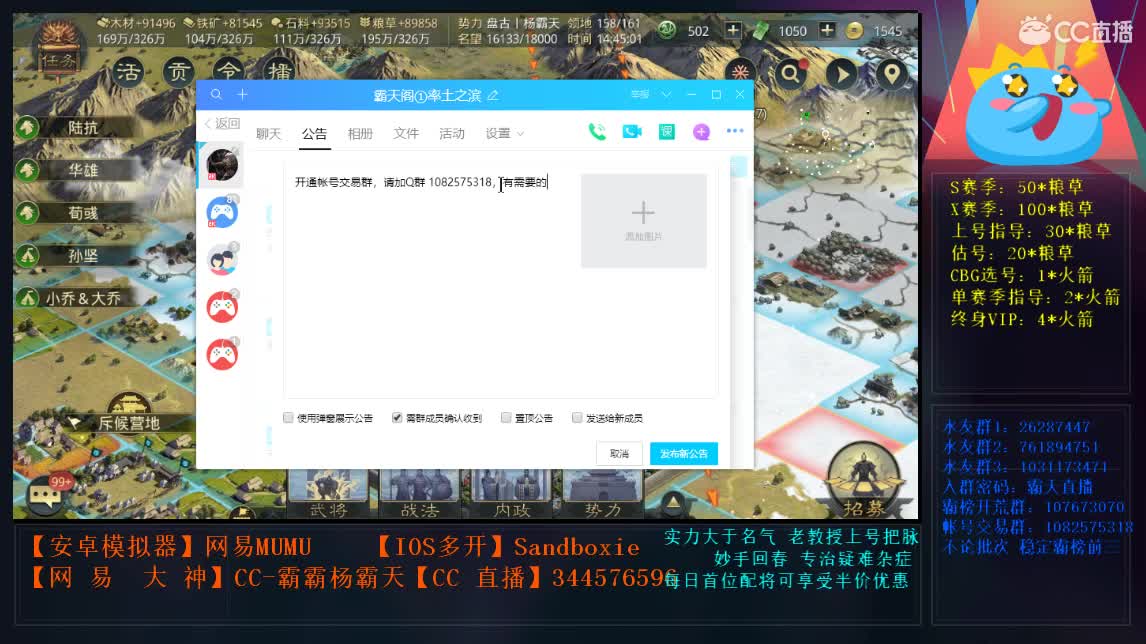1146x644 pixels.
Task: Enable 置顶公告 checkbox
Action: point(506,417)
